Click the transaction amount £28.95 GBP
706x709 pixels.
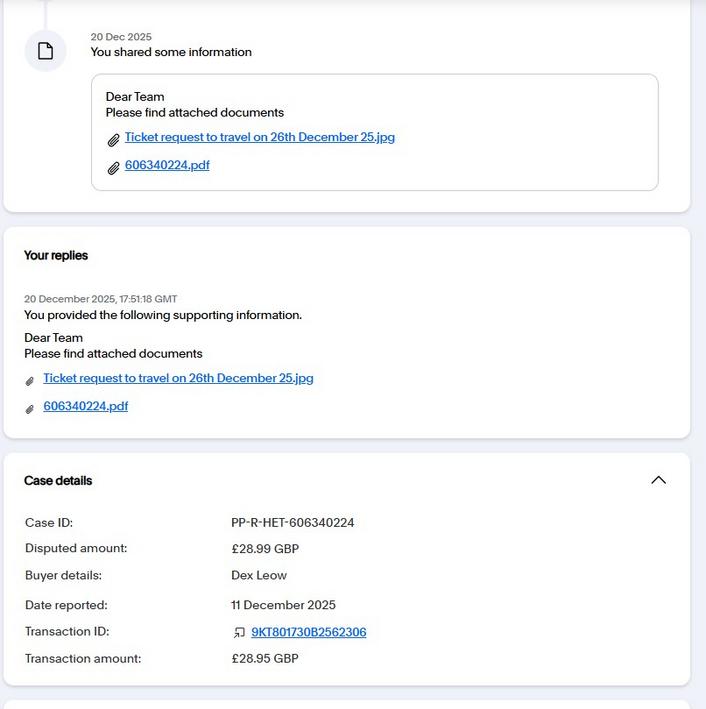pyautogui.click(x=265, y=659)
